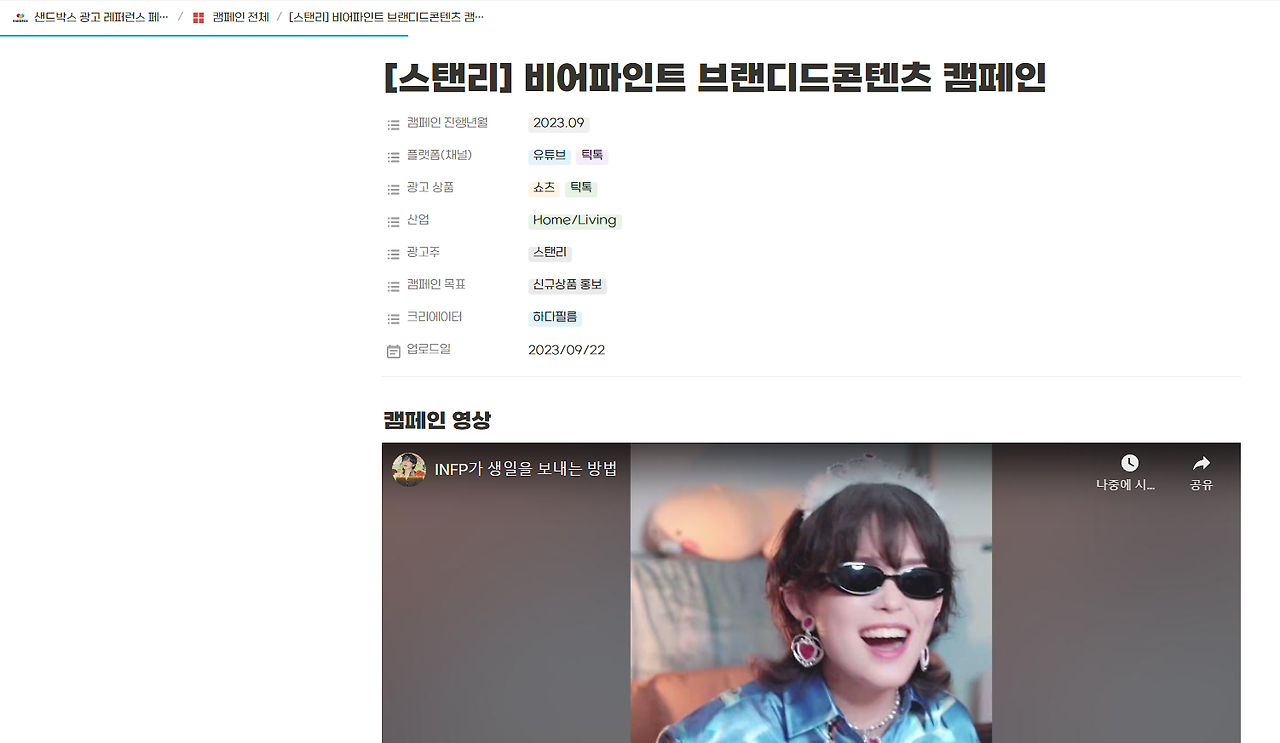Click the 광고 상품 property label
The height and width of the screenshot is (743, 1280).
click(430, 187)
